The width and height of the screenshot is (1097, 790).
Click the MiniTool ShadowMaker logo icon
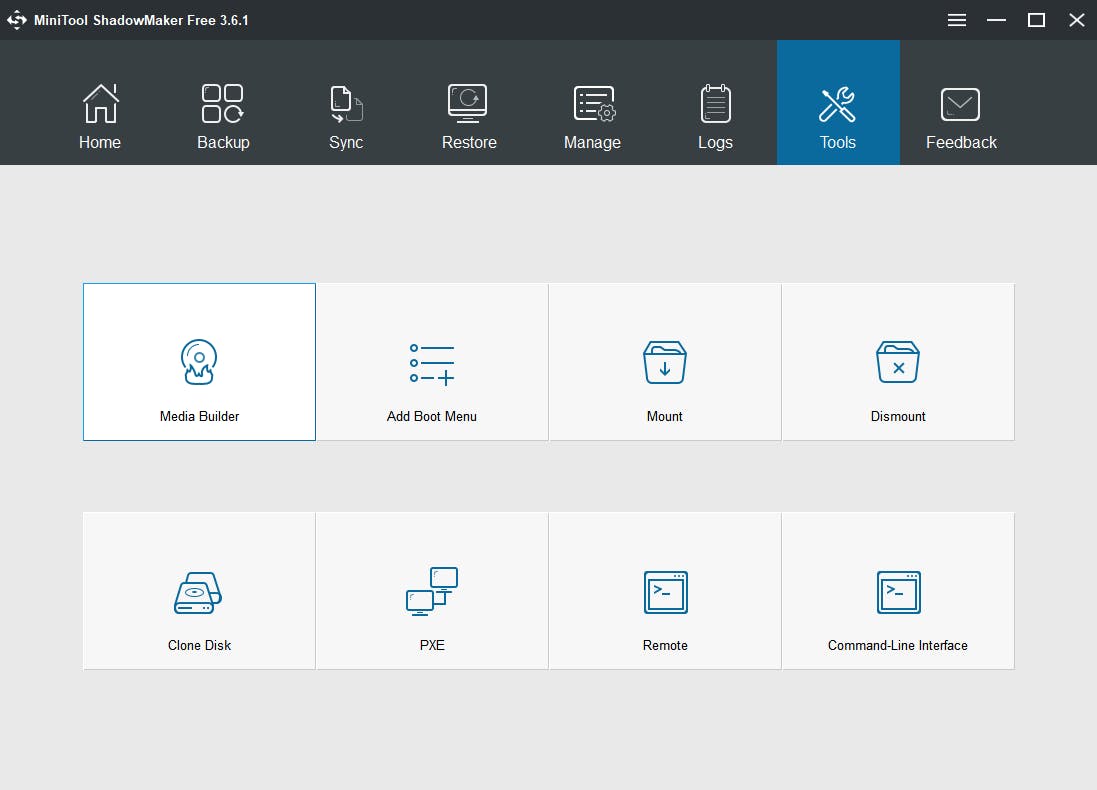17,20
